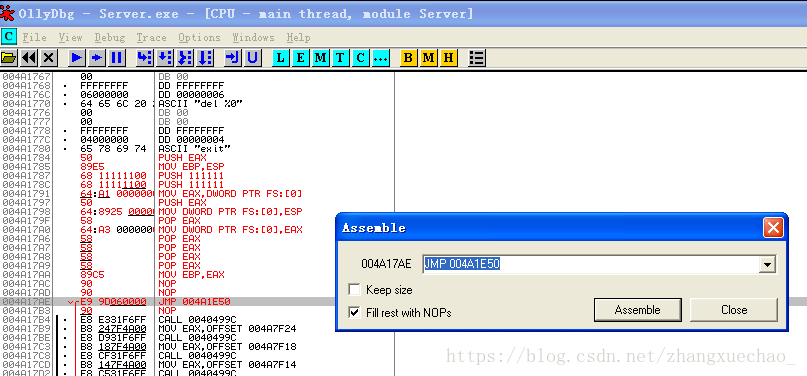
Task: Click the cyan ellipsis more-windows icon
Action: click(380, 58)
